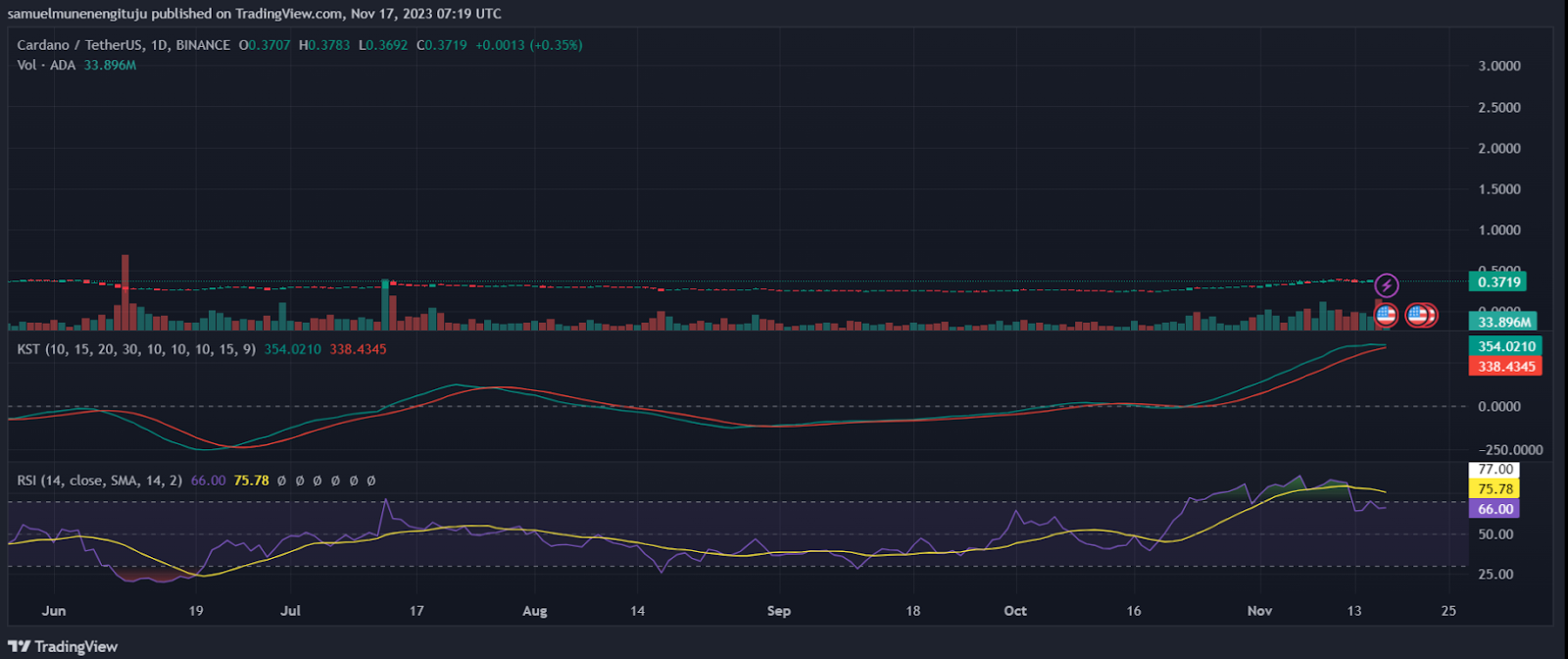Click the current price label 0.3719

tap(1498, 282)
